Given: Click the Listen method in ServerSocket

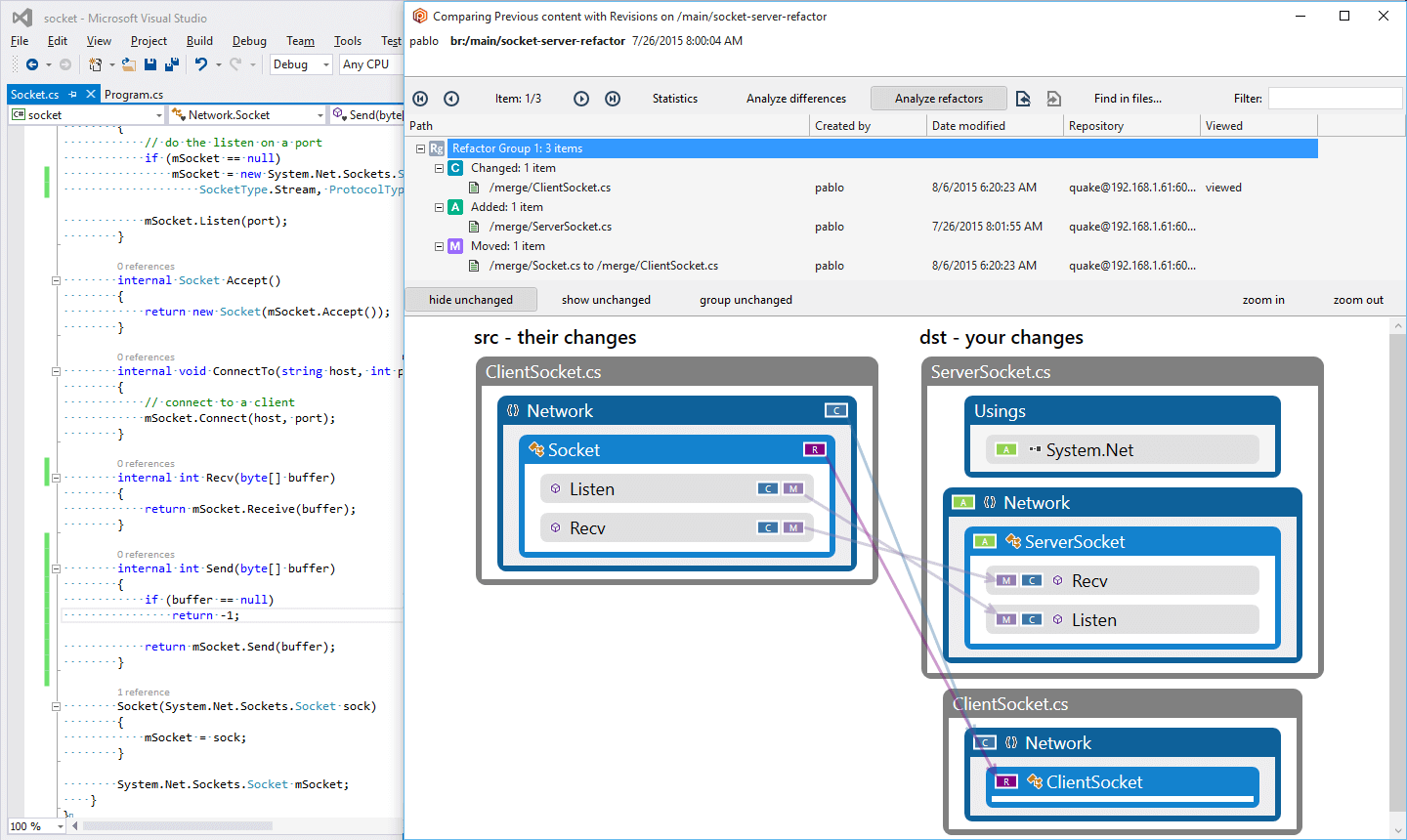Looking at the screenshot, I should [x=1122, y=619].
